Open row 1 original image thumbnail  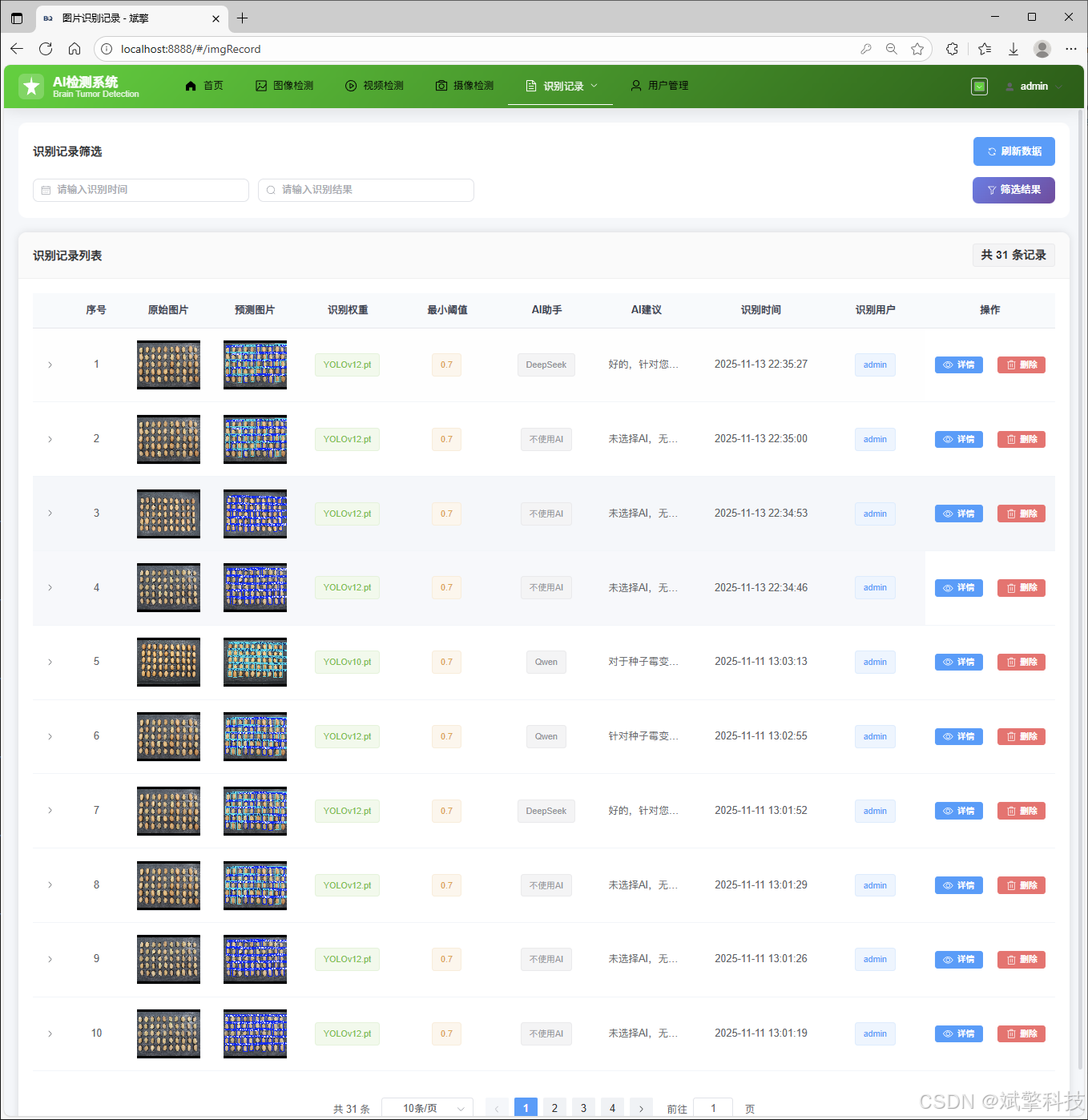pyautogui.click(x=168, y=365)
